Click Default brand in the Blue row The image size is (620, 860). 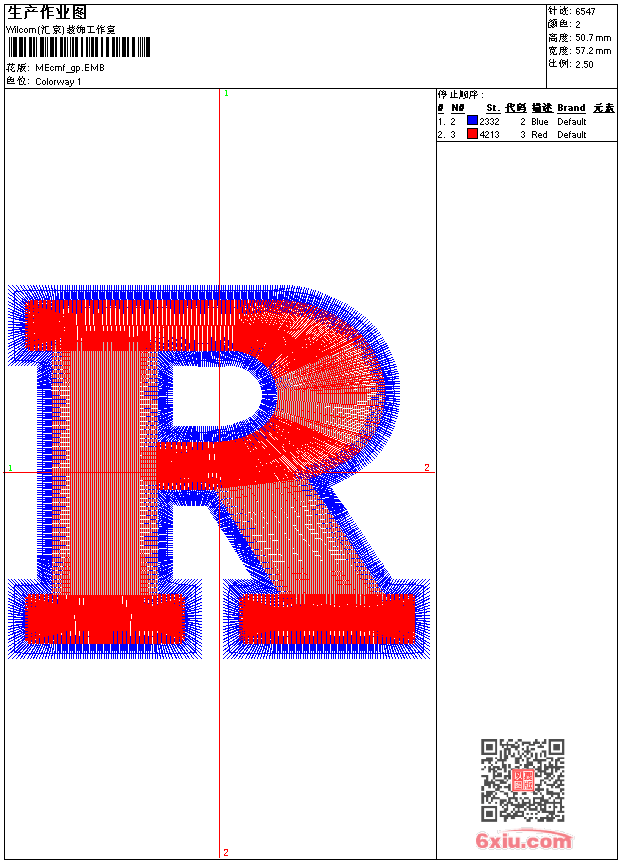pos(572,122)
